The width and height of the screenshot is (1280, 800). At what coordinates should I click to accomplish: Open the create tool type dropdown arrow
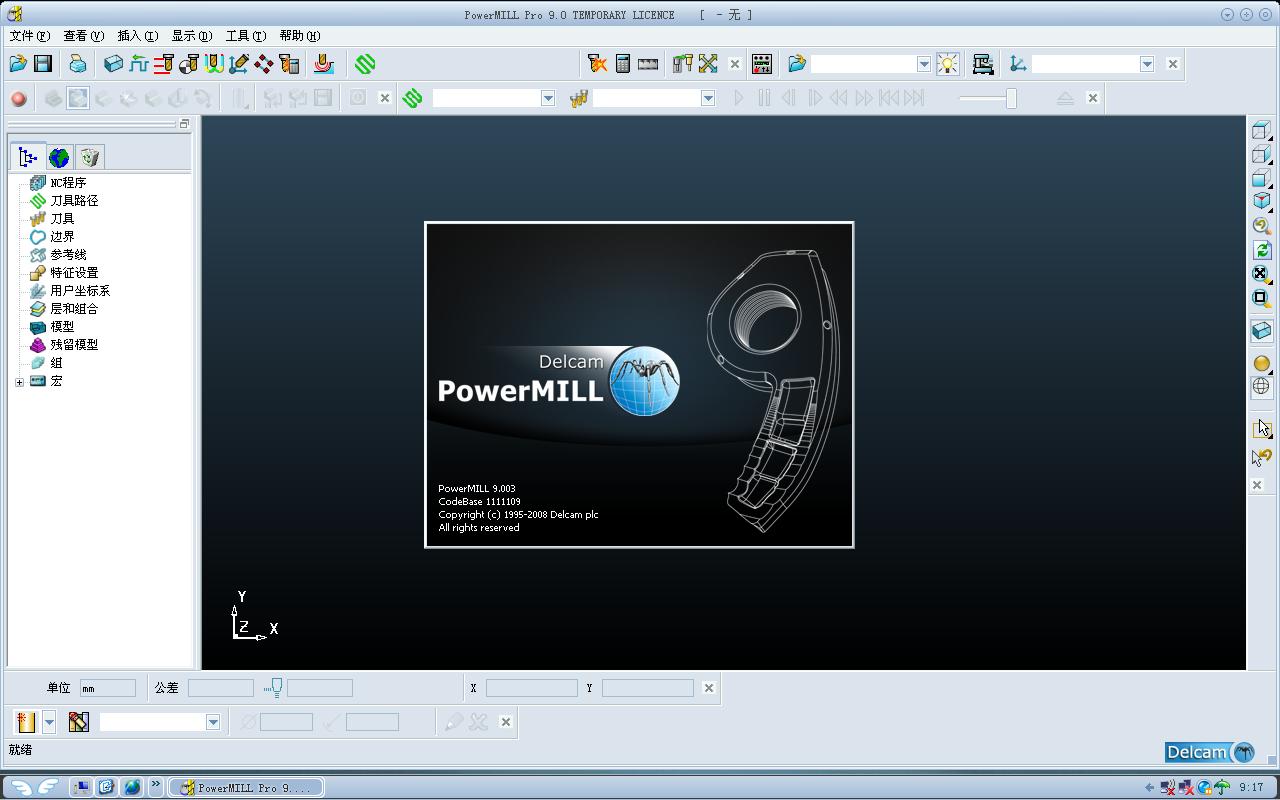pos(48,722)
